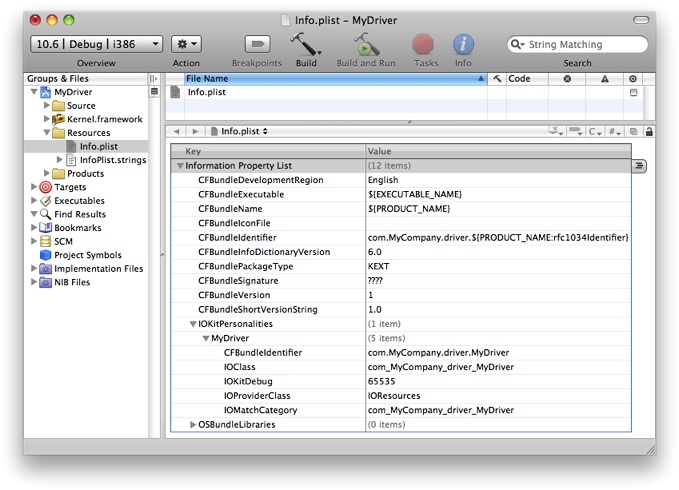Select the CFBundleIdentifier value cell
Image resolution: width=679 pixels, height=490 pixels.
(x=497, y=237)
